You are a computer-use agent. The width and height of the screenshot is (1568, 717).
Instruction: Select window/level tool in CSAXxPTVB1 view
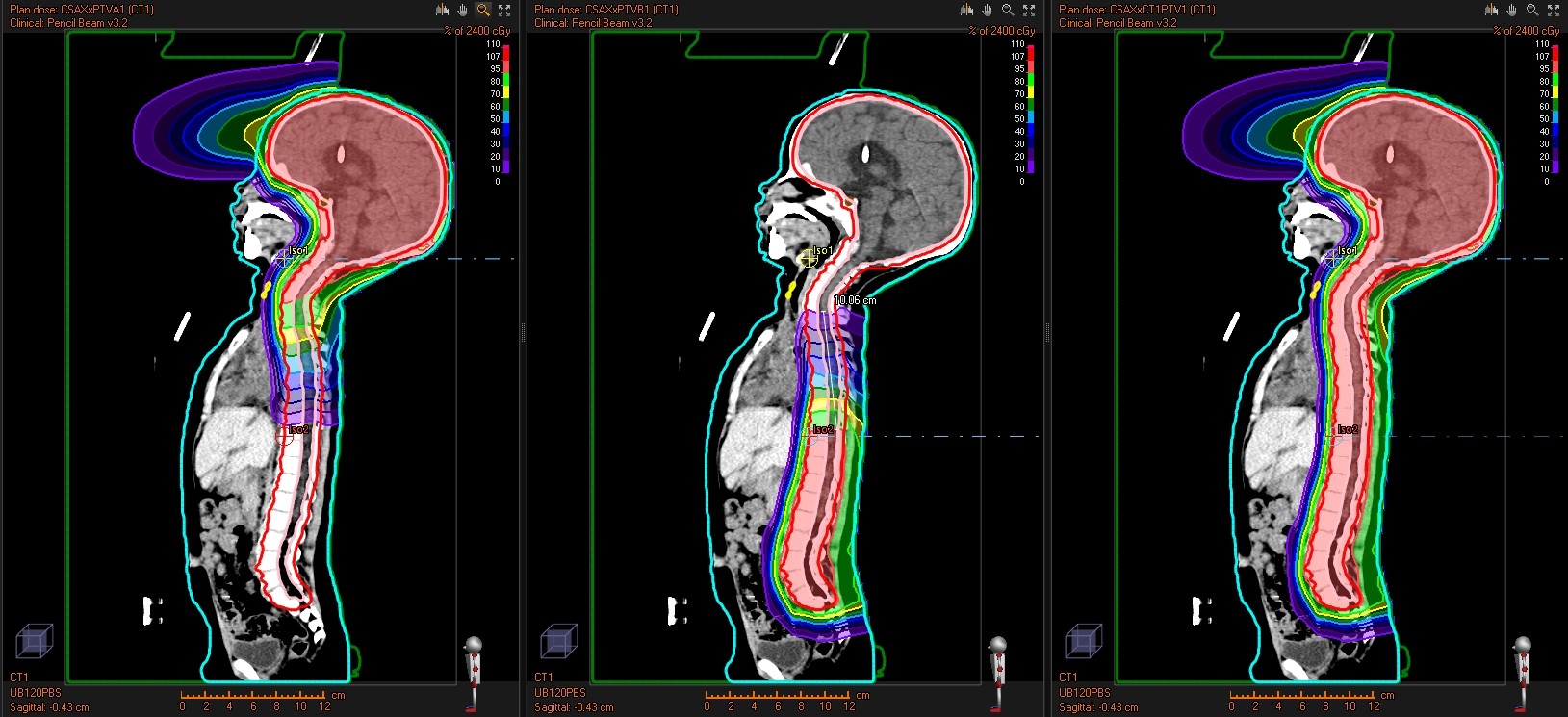click(966, 10)
